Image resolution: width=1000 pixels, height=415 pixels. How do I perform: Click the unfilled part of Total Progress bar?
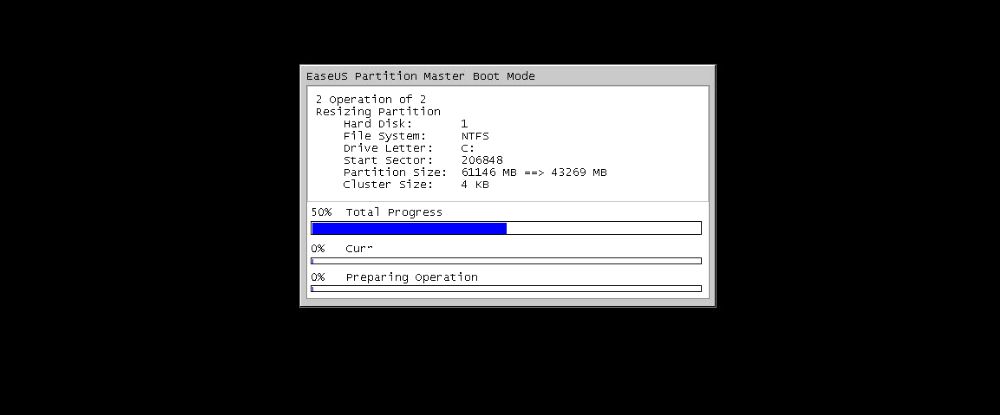point(603,228)
